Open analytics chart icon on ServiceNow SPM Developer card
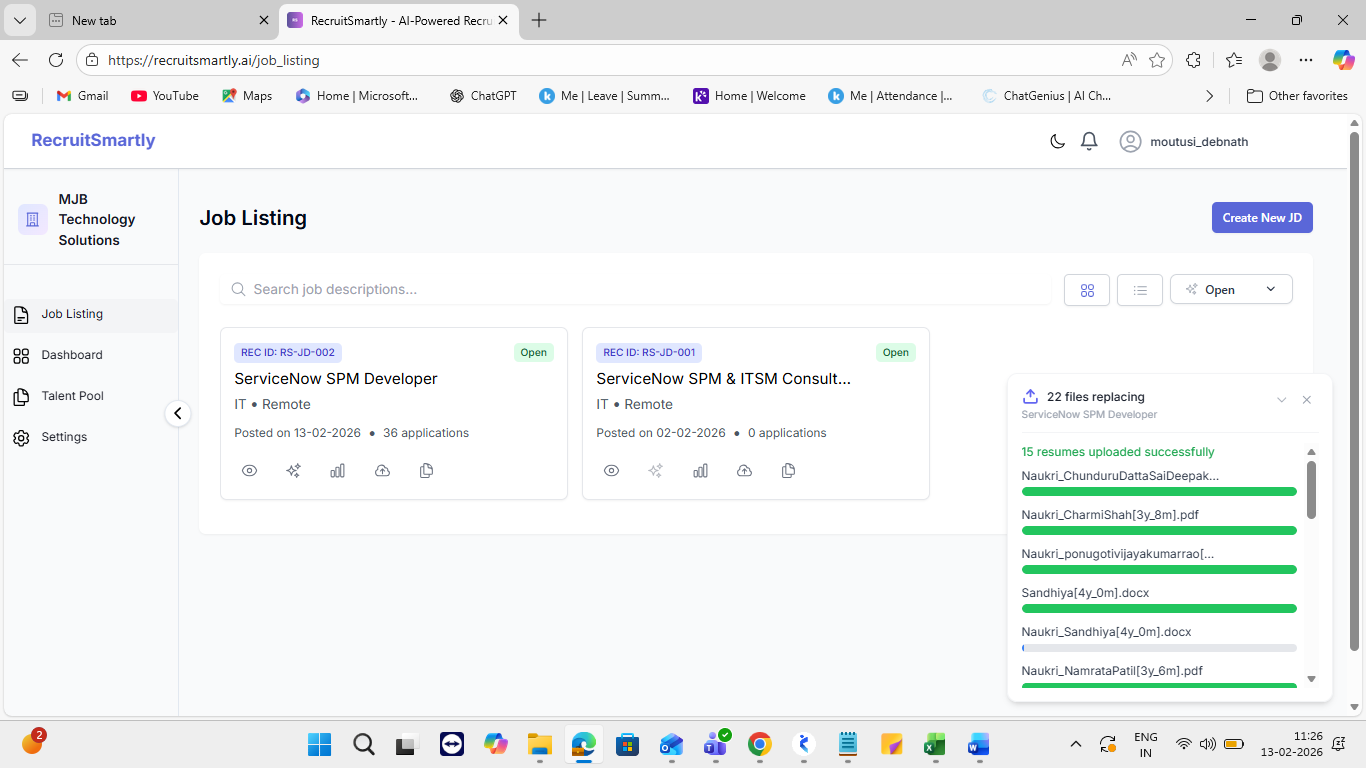Screen dimensions: 1366x768 click(x=337, y=471)
